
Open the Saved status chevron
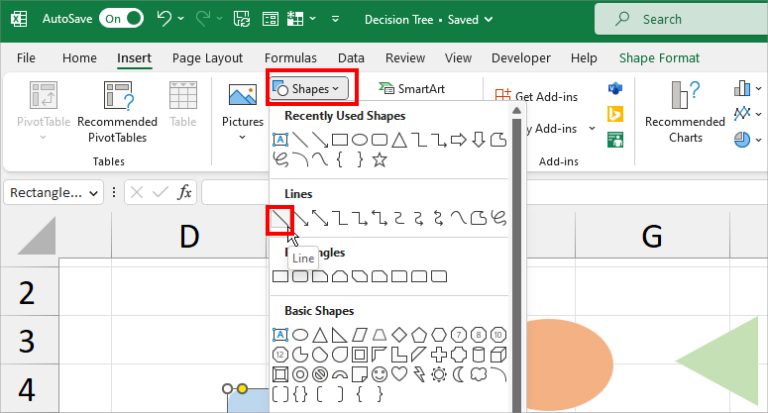click(x=488, y=20)
